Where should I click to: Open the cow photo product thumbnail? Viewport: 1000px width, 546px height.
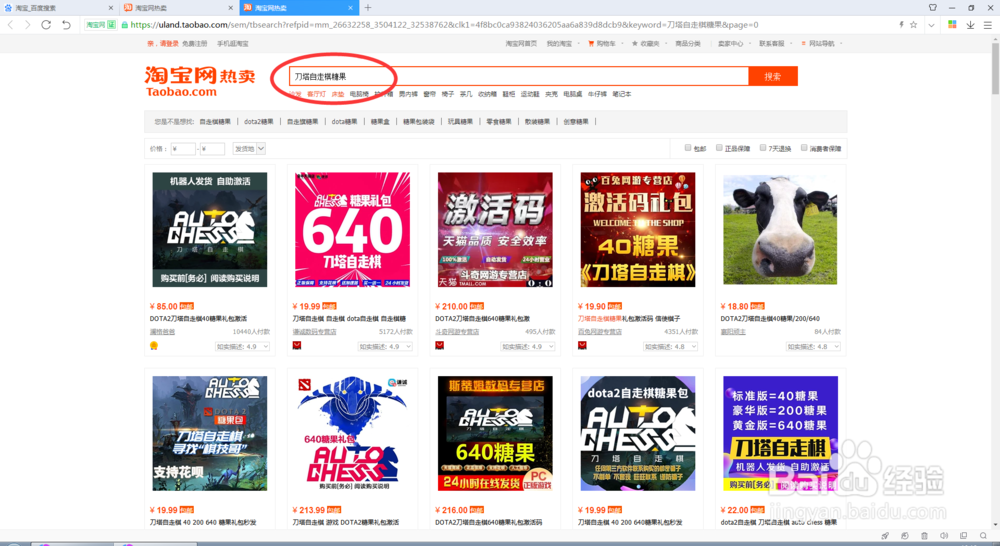click(780, 230)
